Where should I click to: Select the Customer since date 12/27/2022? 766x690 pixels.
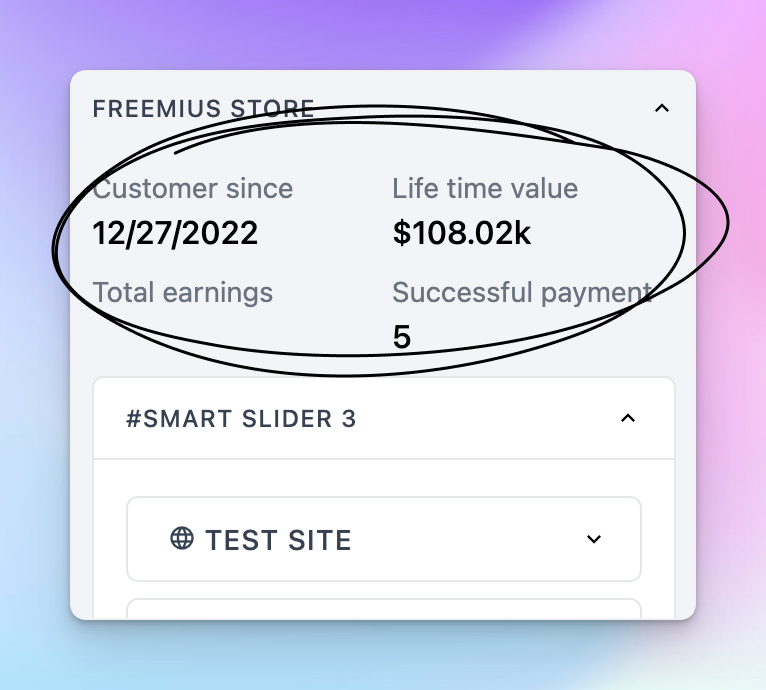[175, 233]
